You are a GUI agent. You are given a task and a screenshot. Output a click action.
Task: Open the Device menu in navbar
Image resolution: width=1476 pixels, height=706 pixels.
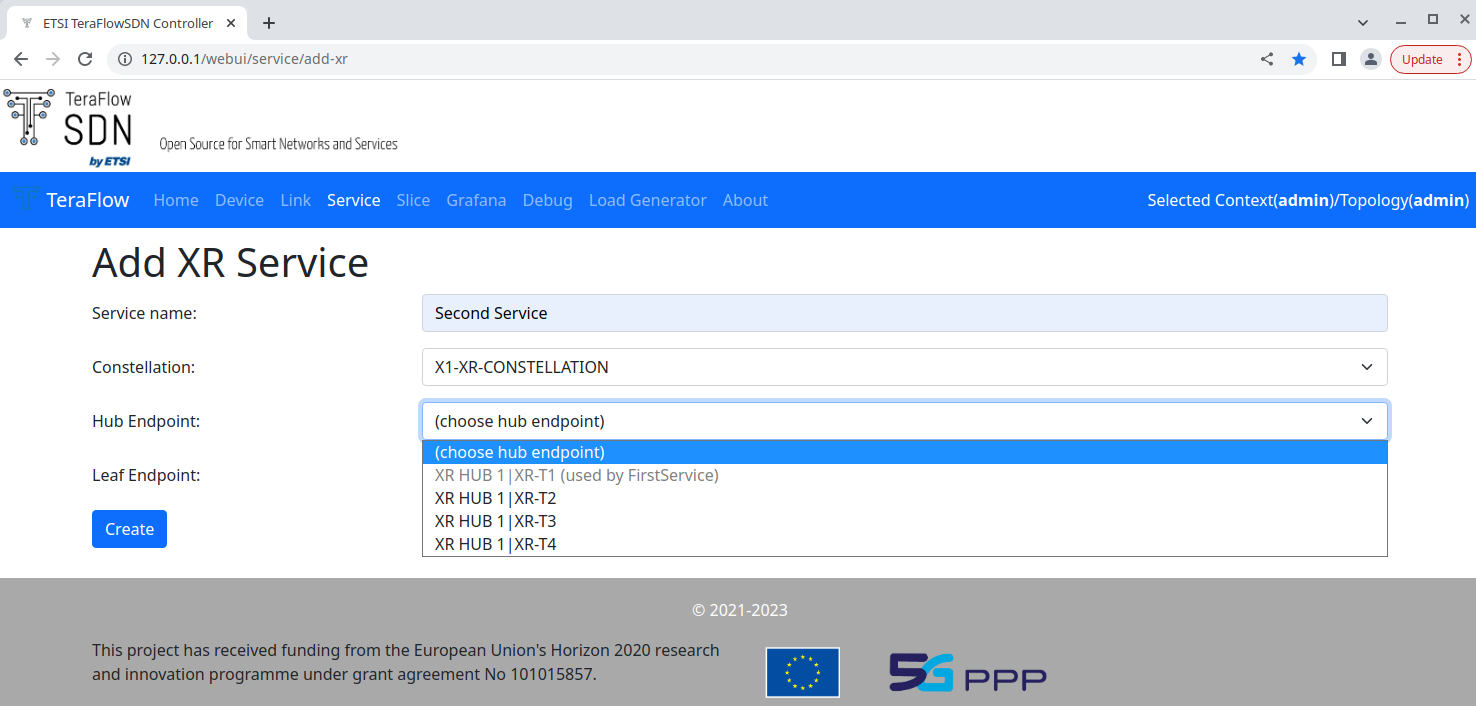point(239,200)
